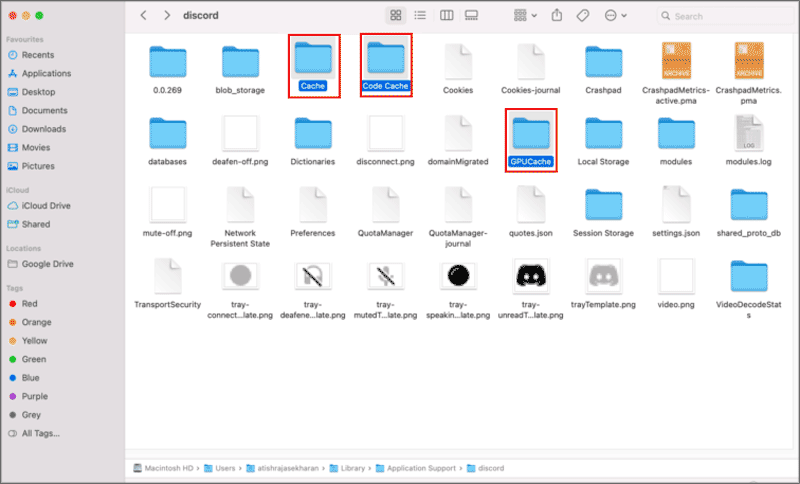Click the Search field
This screenshot has width=800, height=484.
727,16
